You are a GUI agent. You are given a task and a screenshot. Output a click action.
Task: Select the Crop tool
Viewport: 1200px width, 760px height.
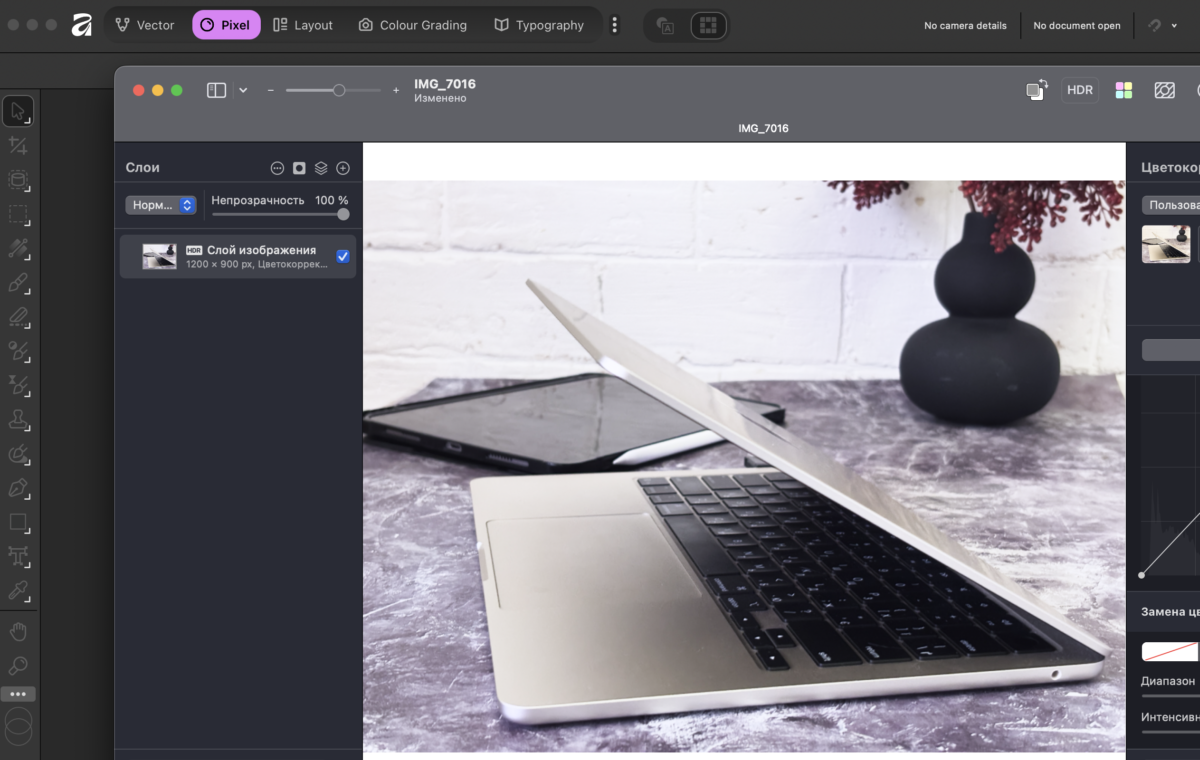click(x=18, y=146)
